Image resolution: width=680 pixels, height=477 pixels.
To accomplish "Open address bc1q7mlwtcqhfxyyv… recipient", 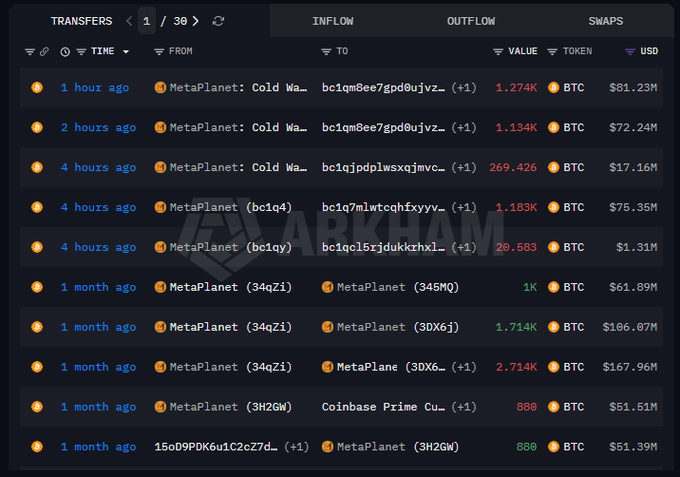I will (x=383, y=207).
